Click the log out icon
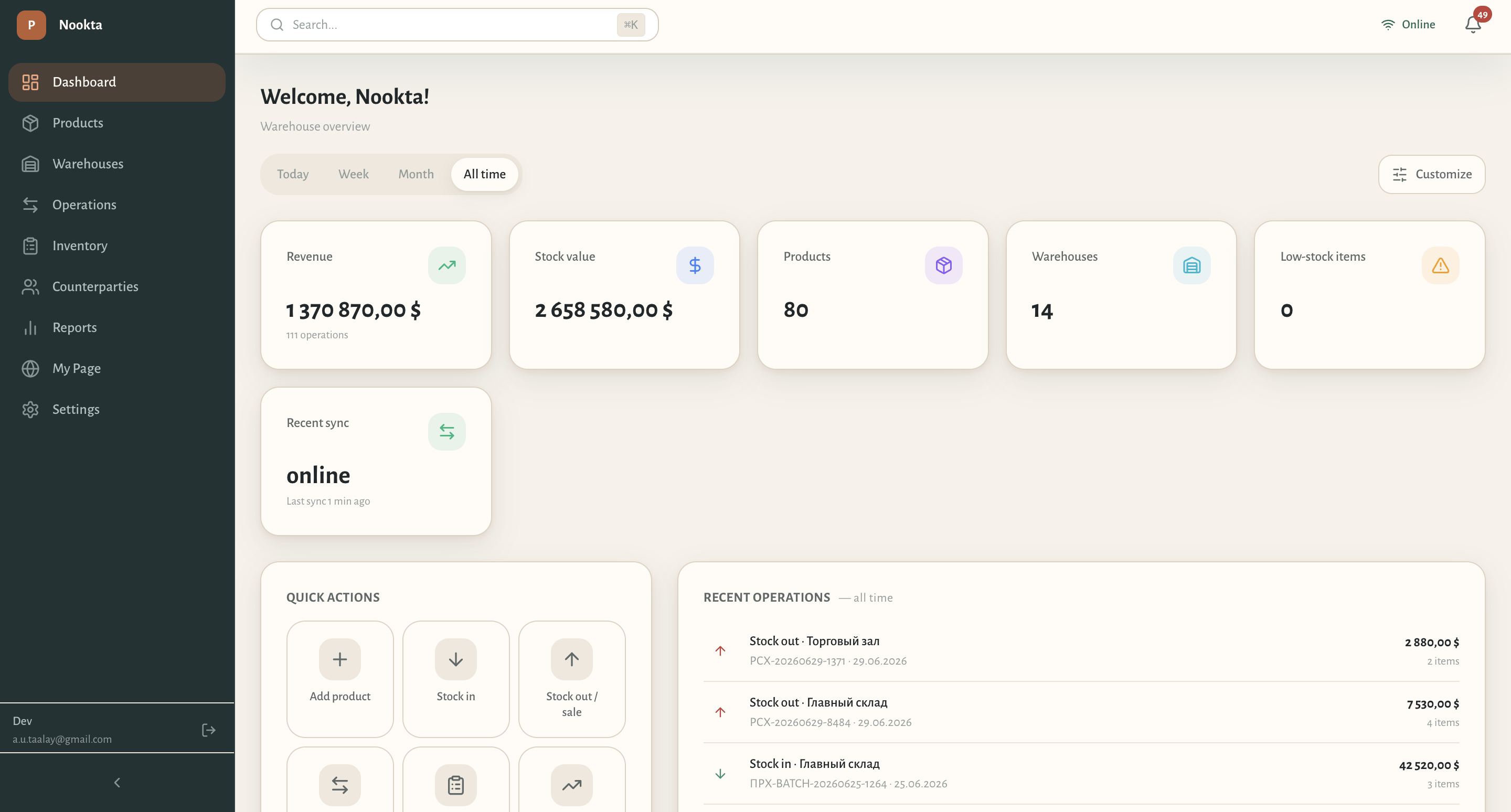 click(208, 730)
